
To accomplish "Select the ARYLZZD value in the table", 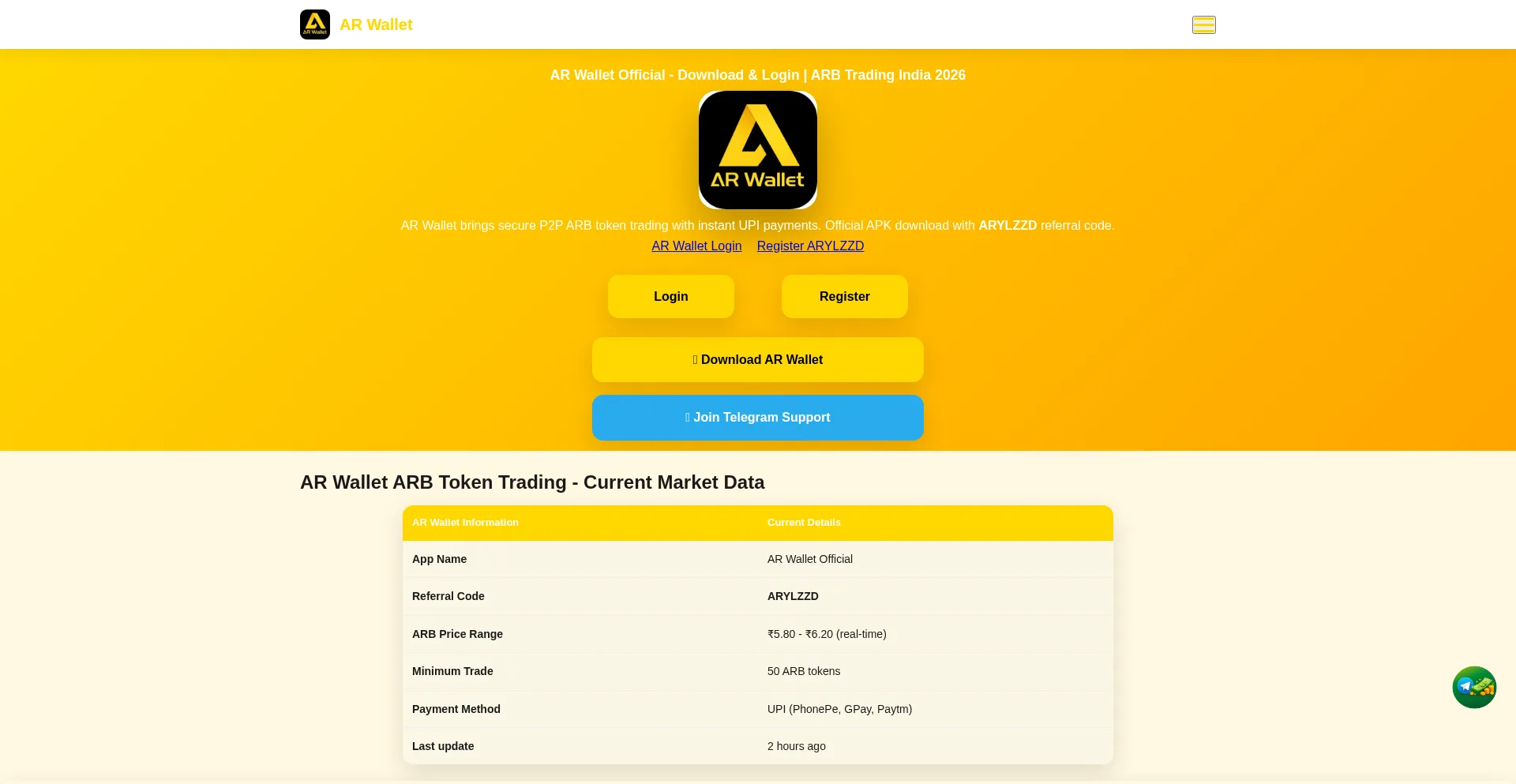I will pyautogui.click(x=793, y=596).
